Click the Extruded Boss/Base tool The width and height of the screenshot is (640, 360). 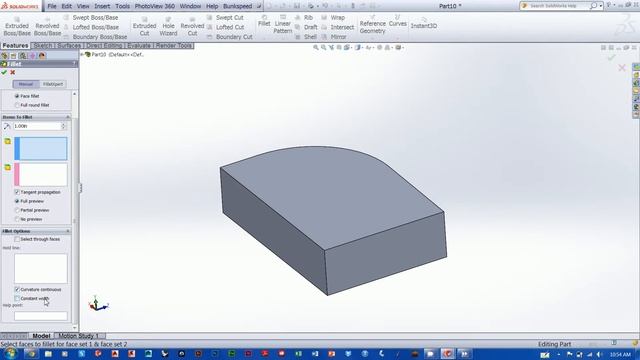click(x=17, y=26)
